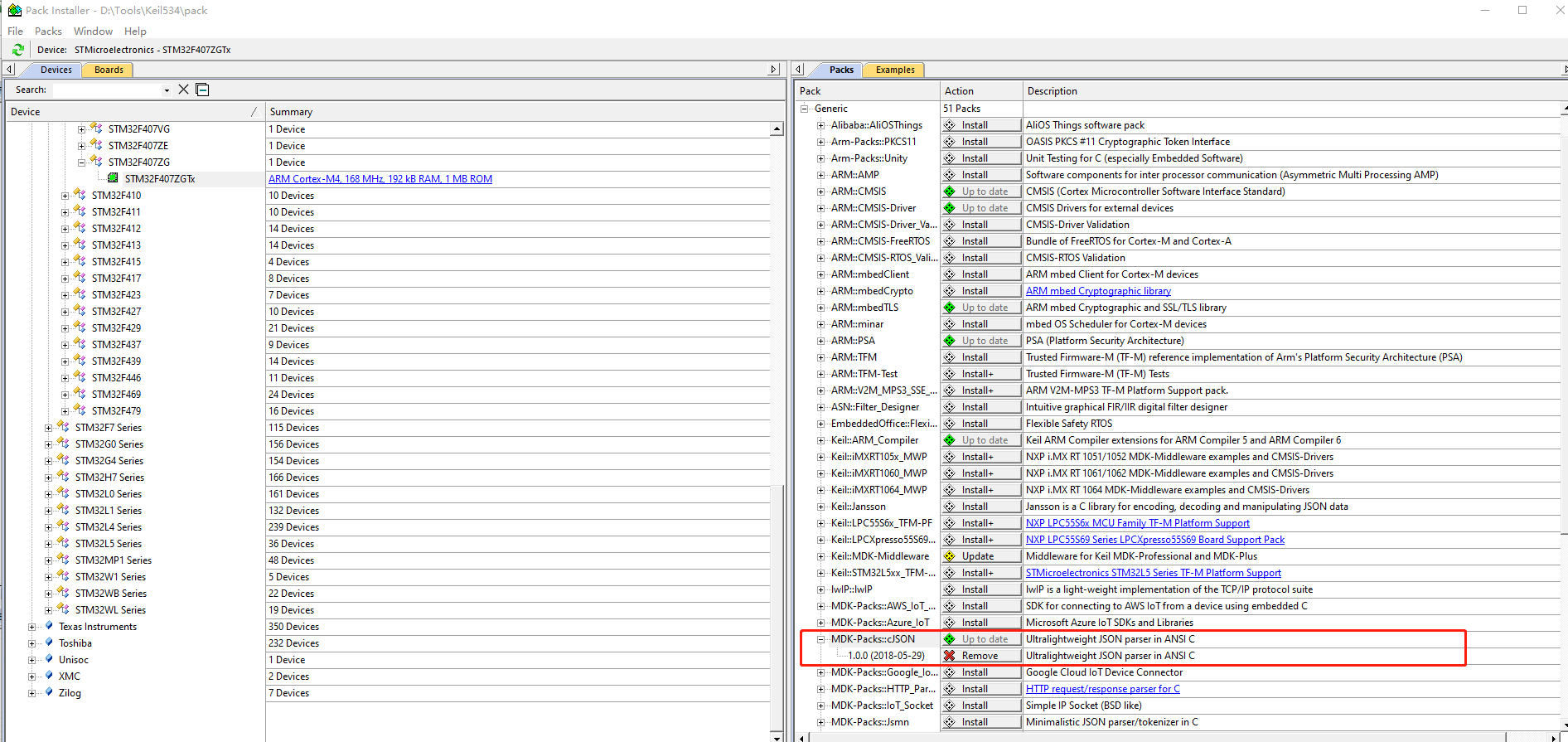Click Remove for cJSON 1.0.0
Screen dimensions: 1568x742
click(981, 656)
